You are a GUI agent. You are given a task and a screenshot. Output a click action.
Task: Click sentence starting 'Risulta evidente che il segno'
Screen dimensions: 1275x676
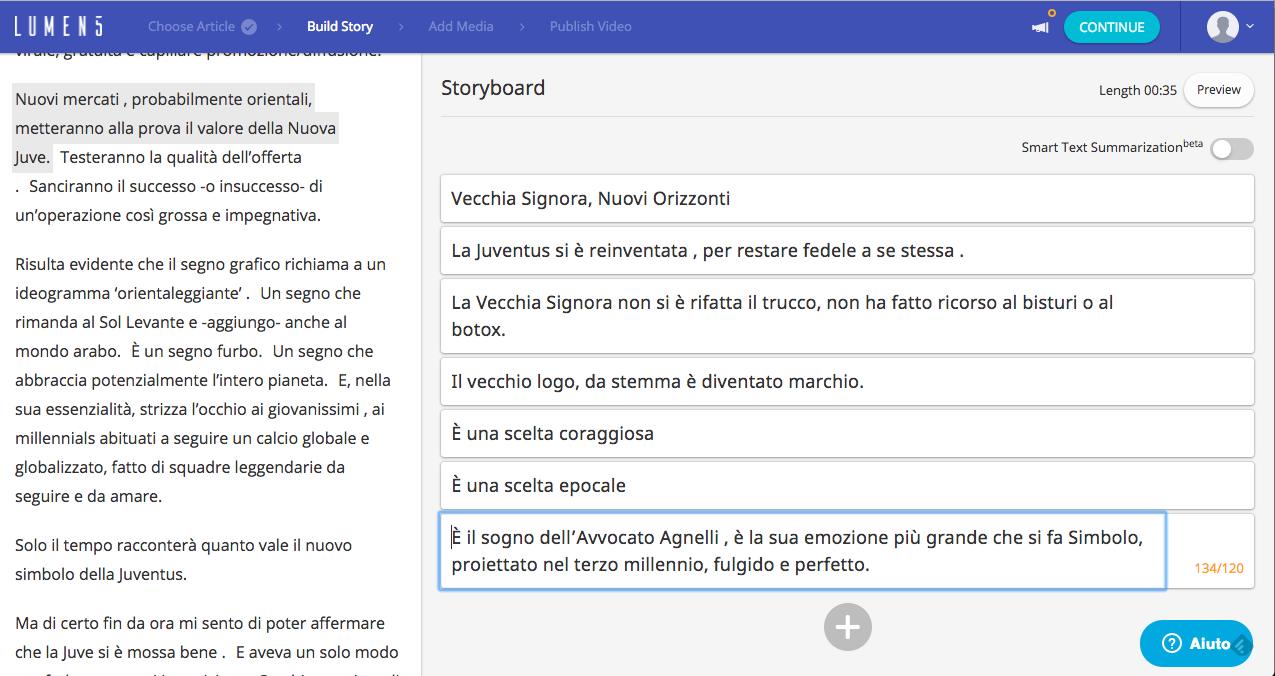[x=200, y=279]
